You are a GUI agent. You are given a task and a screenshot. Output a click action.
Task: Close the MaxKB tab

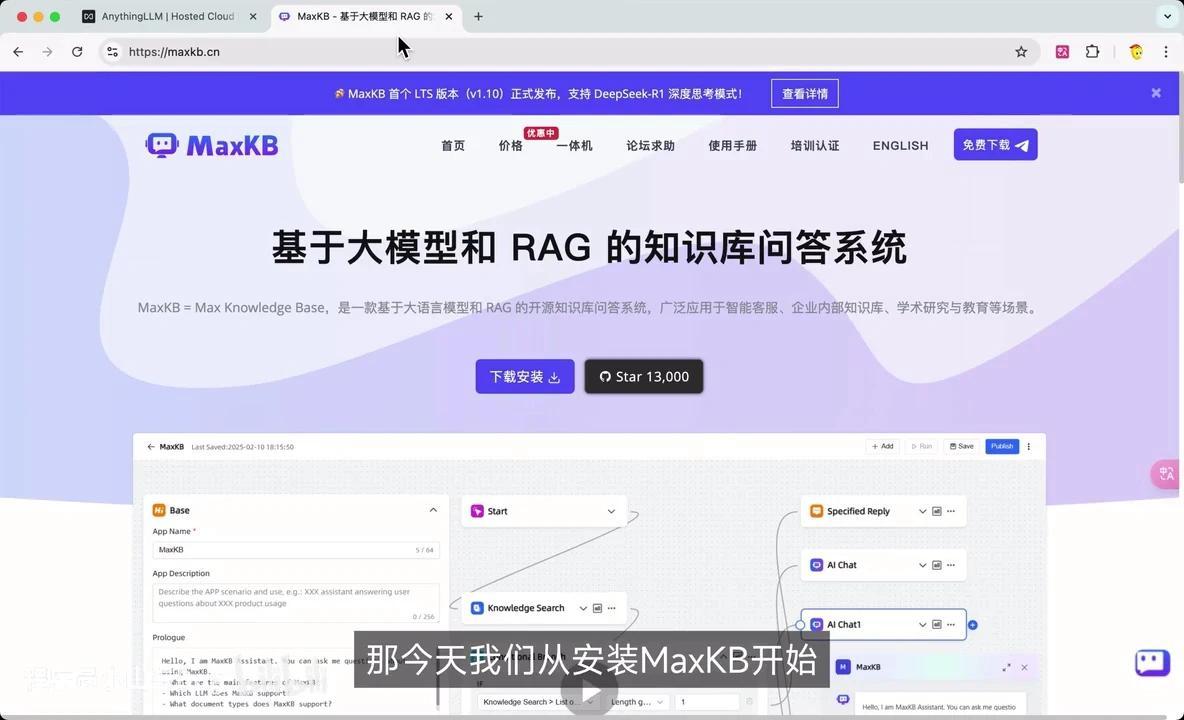point(449,17)
